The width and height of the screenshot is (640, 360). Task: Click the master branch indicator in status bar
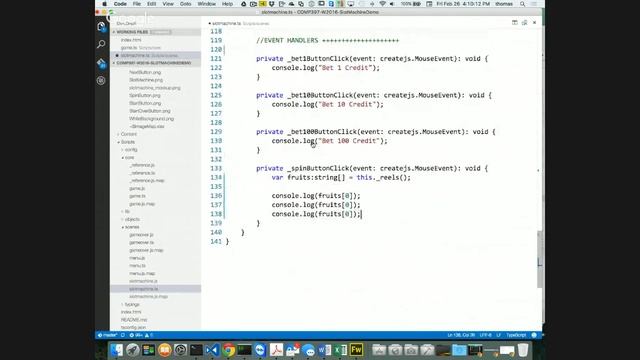coord(107,335)
